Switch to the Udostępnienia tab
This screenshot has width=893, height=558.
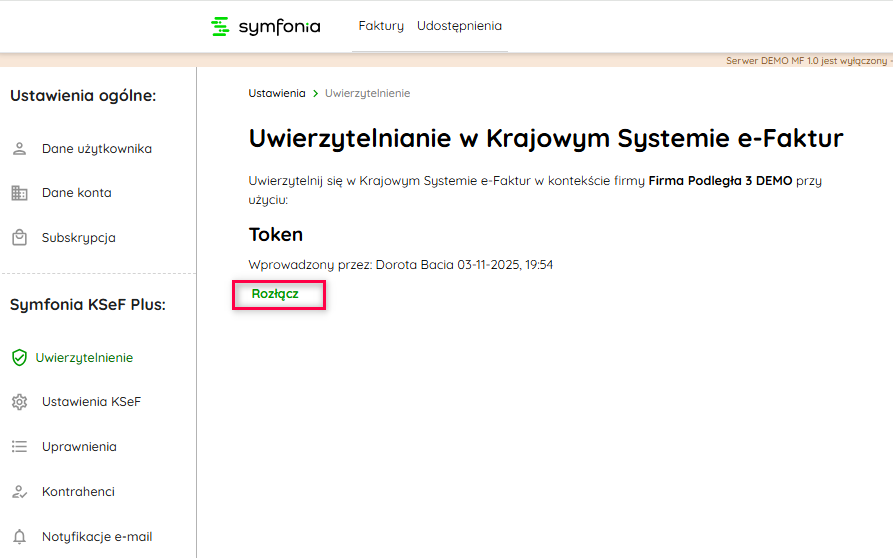(459, 26)
